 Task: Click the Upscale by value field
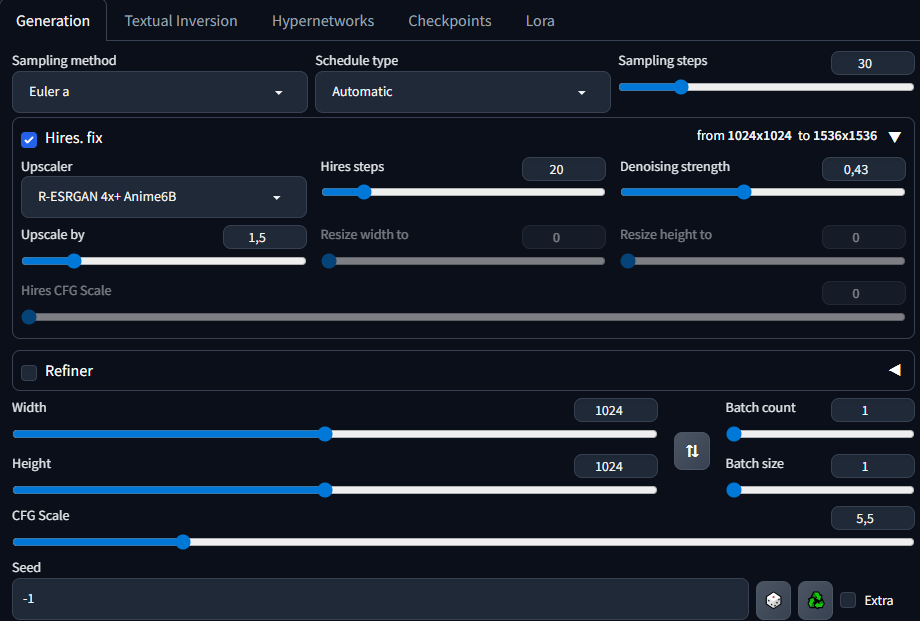pos(264,237)
